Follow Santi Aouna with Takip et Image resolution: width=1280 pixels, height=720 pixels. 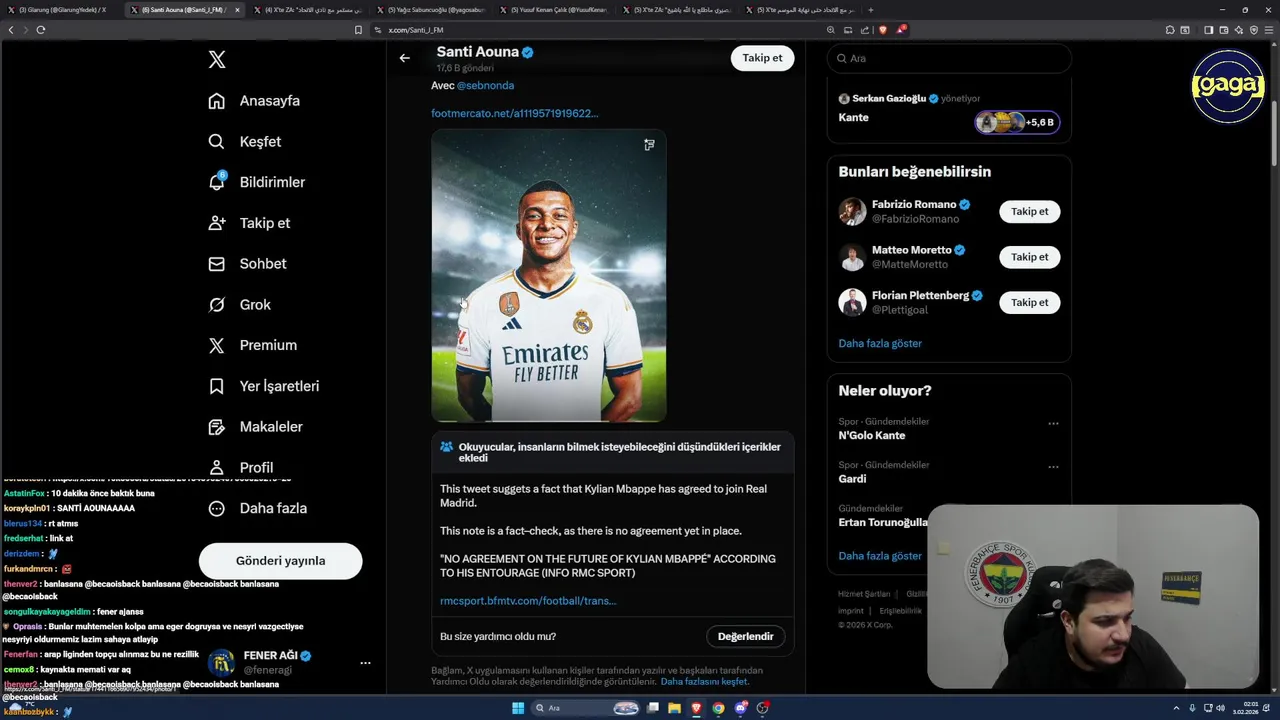click(763, 58)
